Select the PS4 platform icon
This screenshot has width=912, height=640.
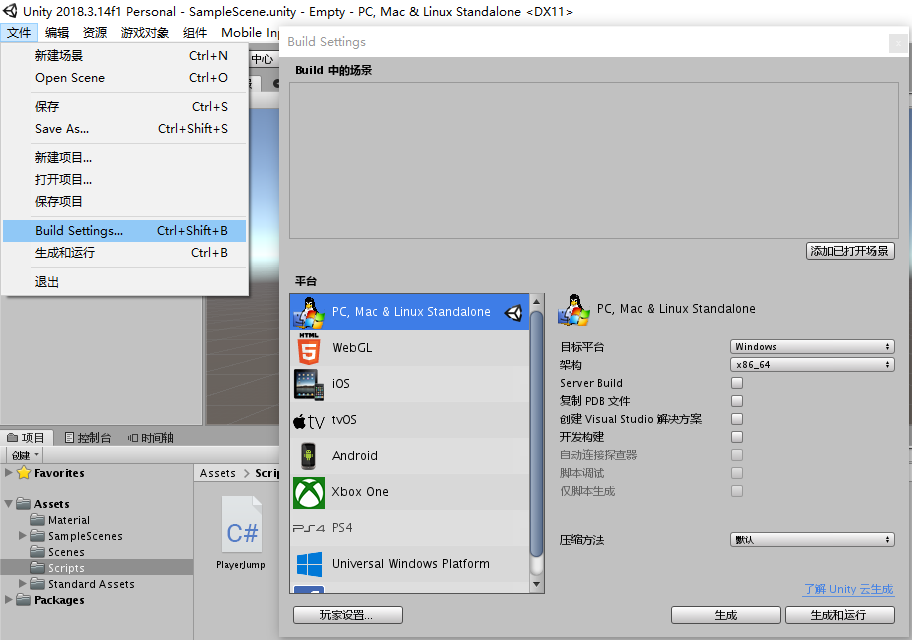click(309, 528)
